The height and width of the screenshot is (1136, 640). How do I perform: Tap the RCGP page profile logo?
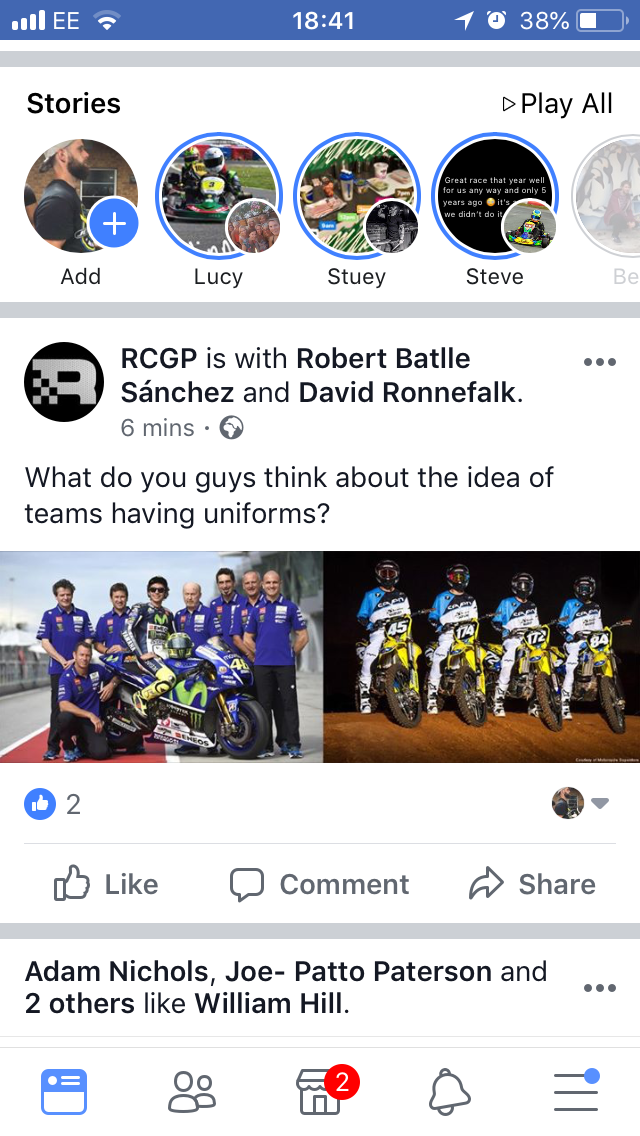(64, 382)
